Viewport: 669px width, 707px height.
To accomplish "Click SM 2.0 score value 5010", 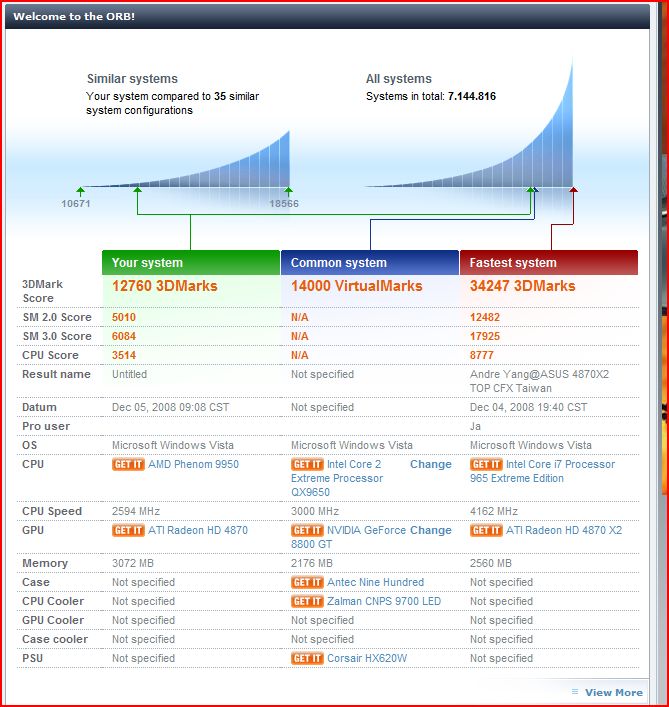I will 124,317.
